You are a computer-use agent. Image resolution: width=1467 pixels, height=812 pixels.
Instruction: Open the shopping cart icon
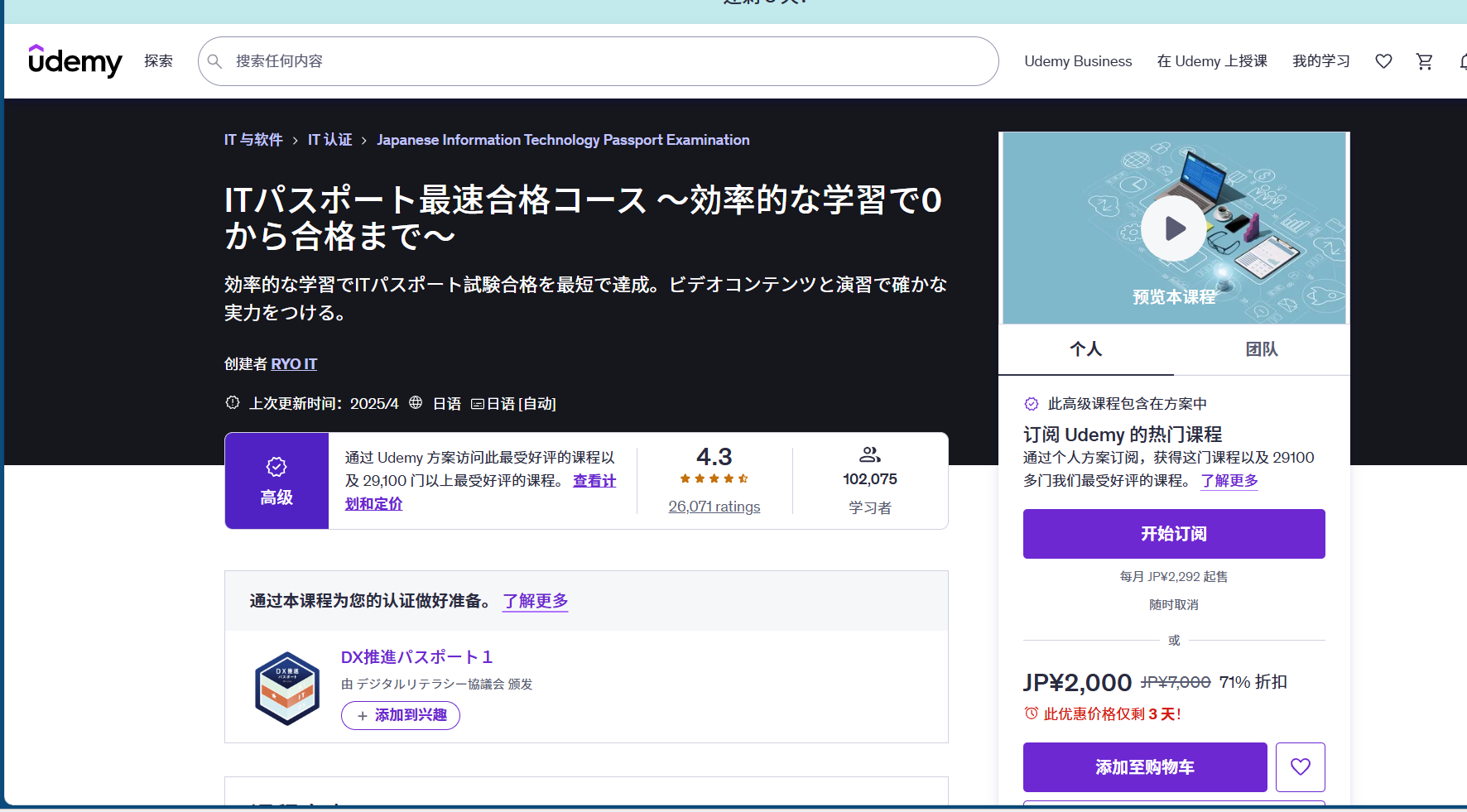point(1424,61)
